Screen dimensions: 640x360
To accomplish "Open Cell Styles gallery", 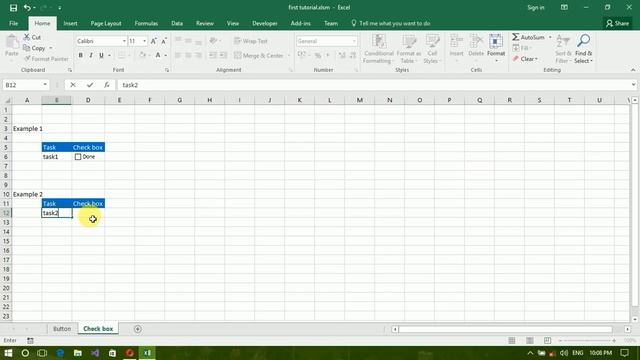I will click(432, 49).
